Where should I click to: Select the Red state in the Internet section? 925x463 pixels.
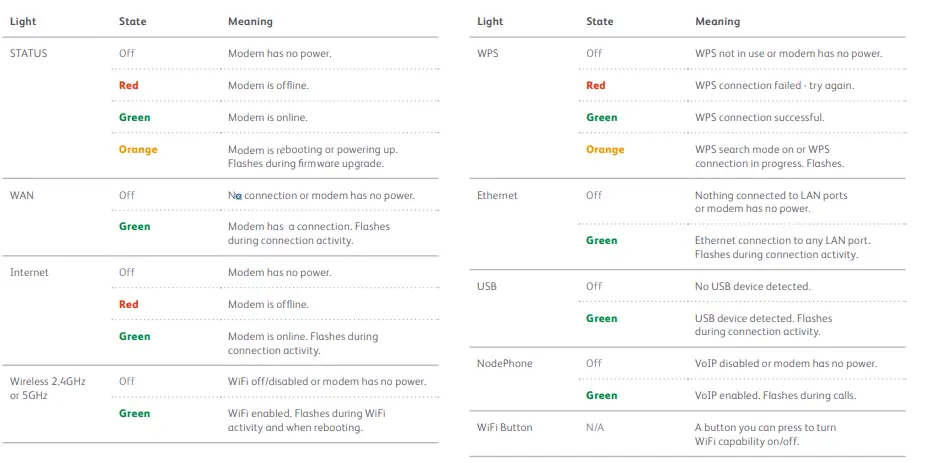point(128,304)
